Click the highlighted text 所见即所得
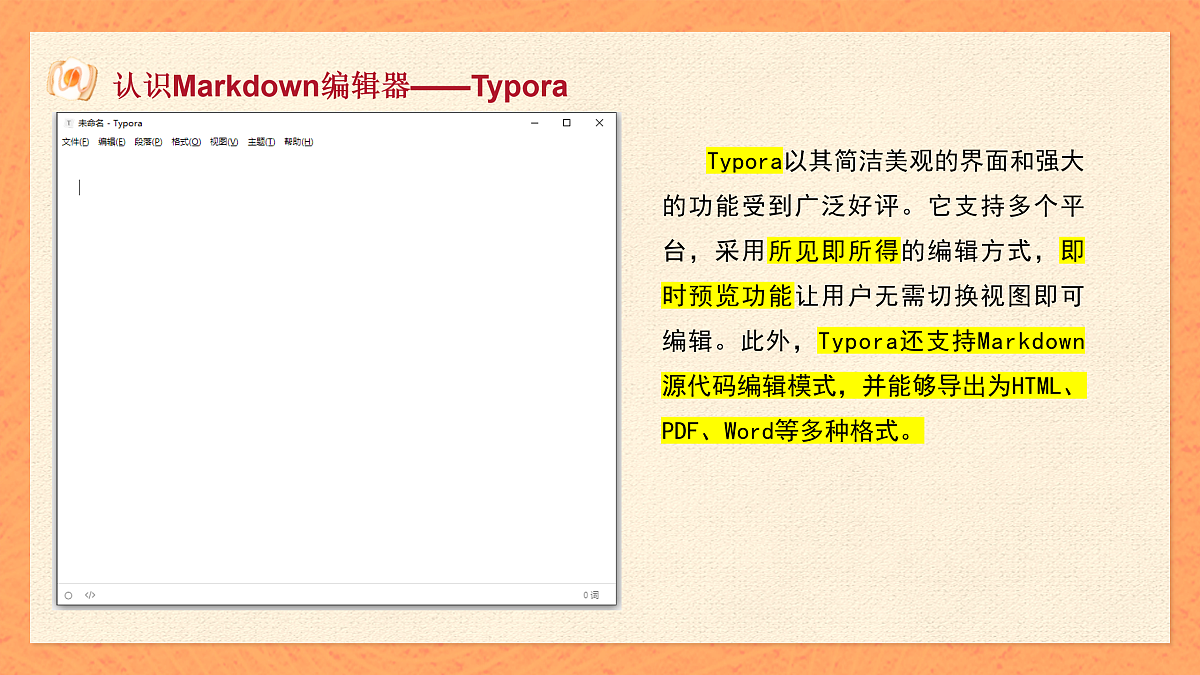The image size is (1200, 675). [x=834, y=250]
